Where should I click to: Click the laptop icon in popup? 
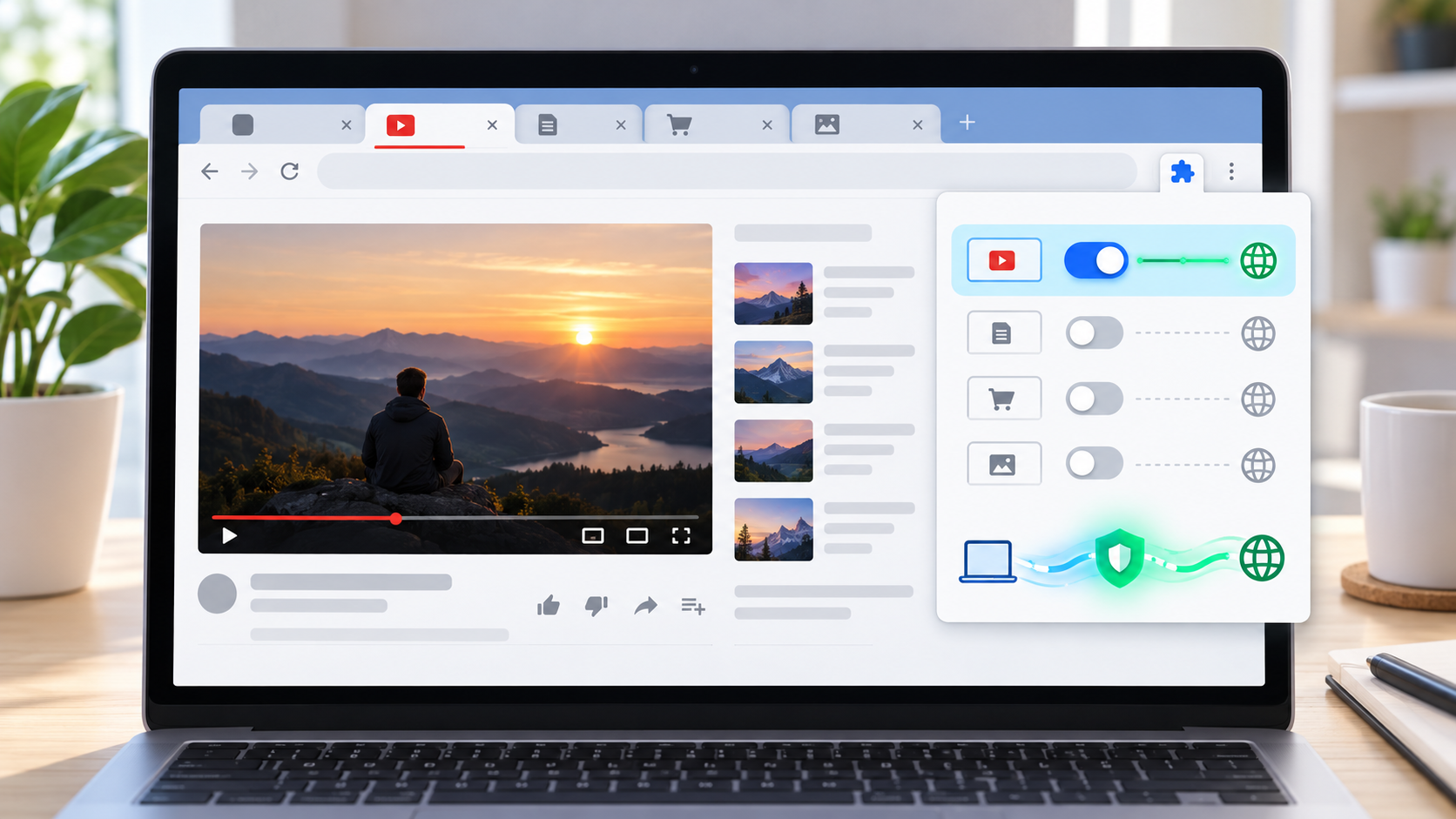[x=988, y=561]
